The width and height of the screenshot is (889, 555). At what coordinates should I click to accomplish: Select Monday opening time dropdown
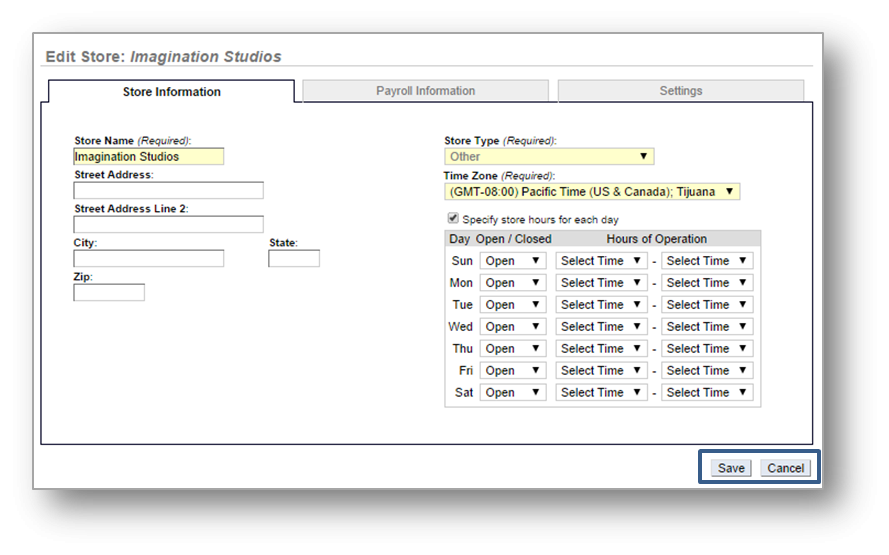click(601, 283)
